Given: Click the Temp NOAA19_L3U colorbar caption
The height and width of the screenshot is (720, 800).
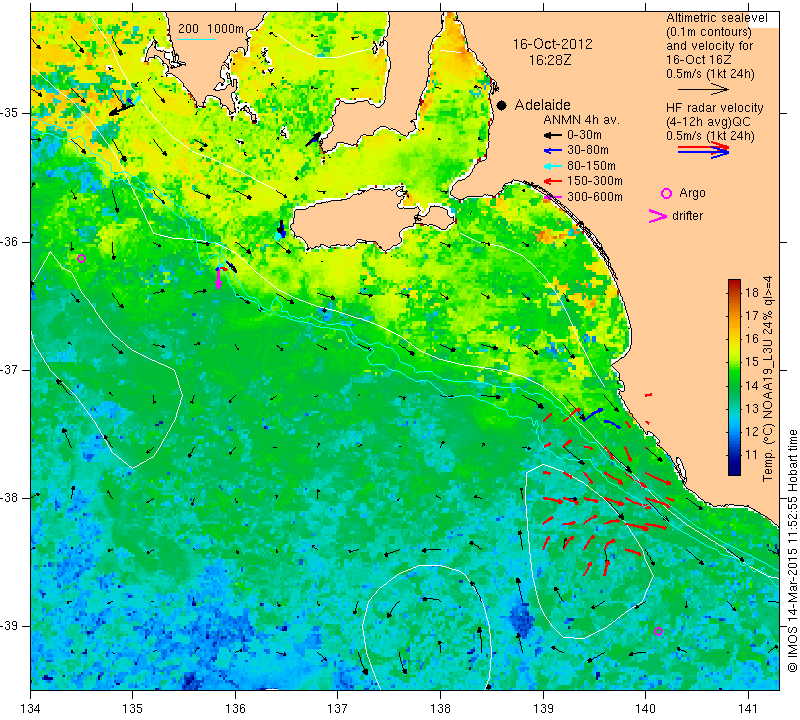Looking at the screenshot, I should (x=767, y=379).
